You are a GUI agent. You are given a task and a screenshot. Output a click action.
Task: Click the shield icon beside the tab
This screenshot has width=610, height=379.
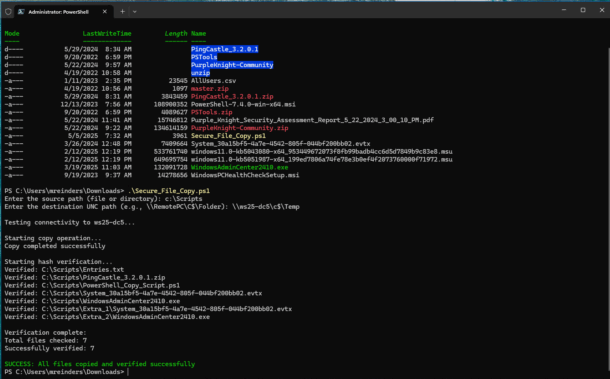8,12
